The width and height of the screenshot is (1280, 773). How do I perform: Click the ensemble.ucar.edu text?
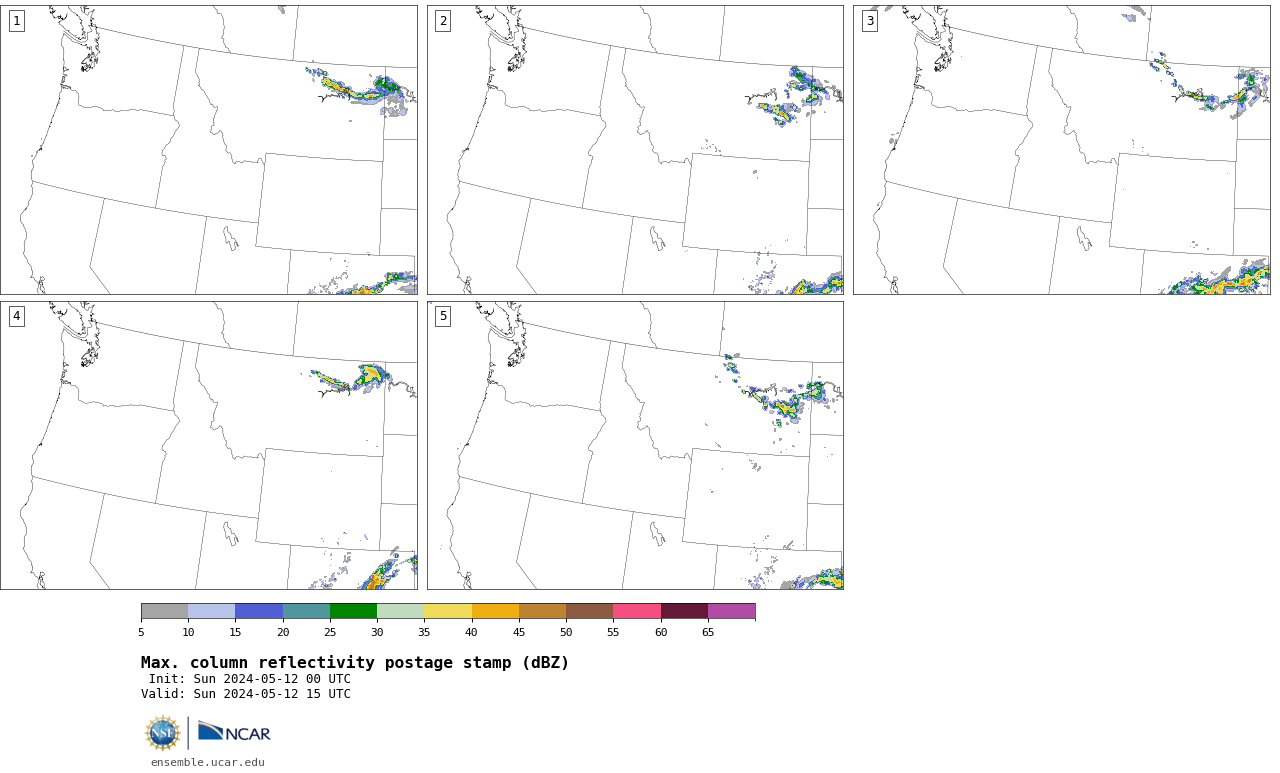(208, 762)
